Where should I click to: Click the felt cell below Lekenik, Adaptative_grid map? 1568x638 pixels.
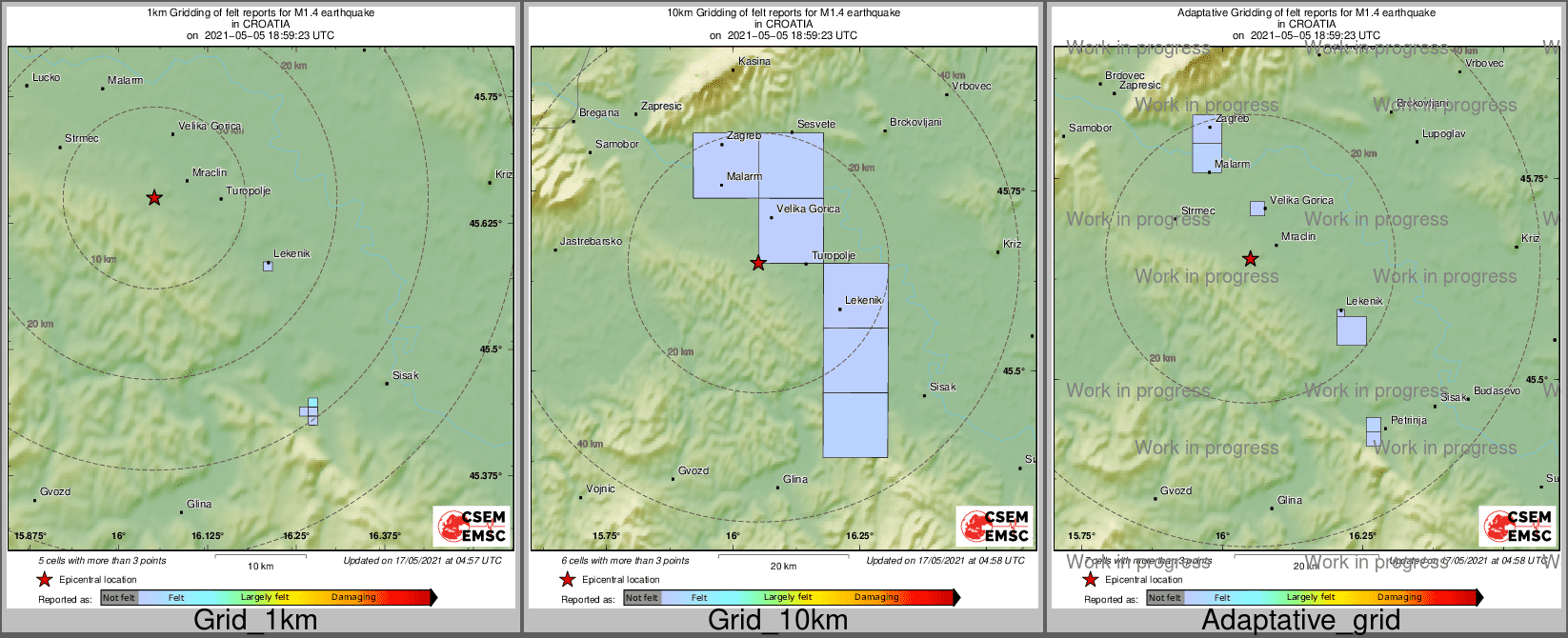coord(1351,330)
